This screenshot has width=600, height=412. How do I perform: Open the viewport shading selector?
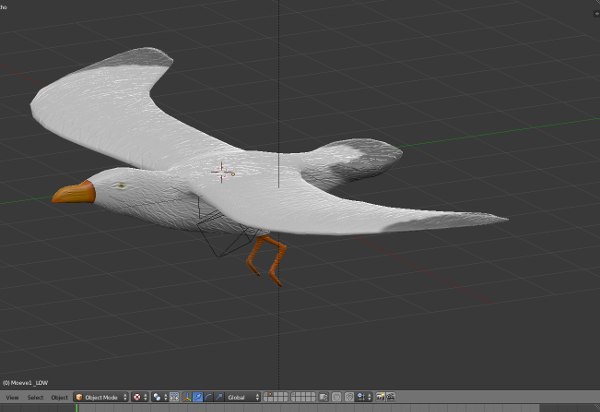140,397
